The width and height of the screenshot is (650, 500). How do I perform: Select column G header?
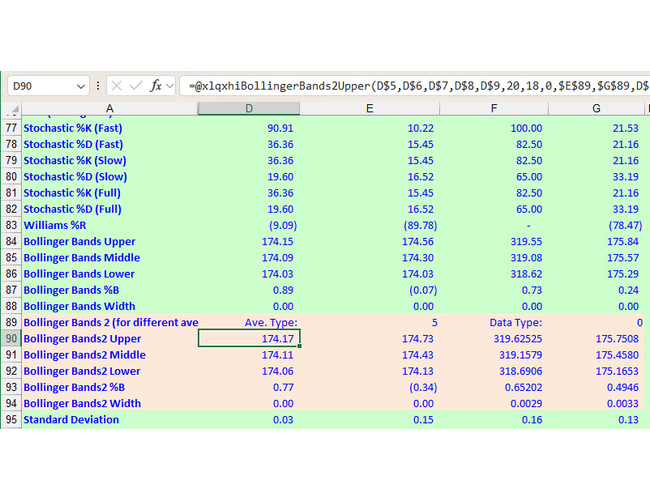(x=596, y=108)
